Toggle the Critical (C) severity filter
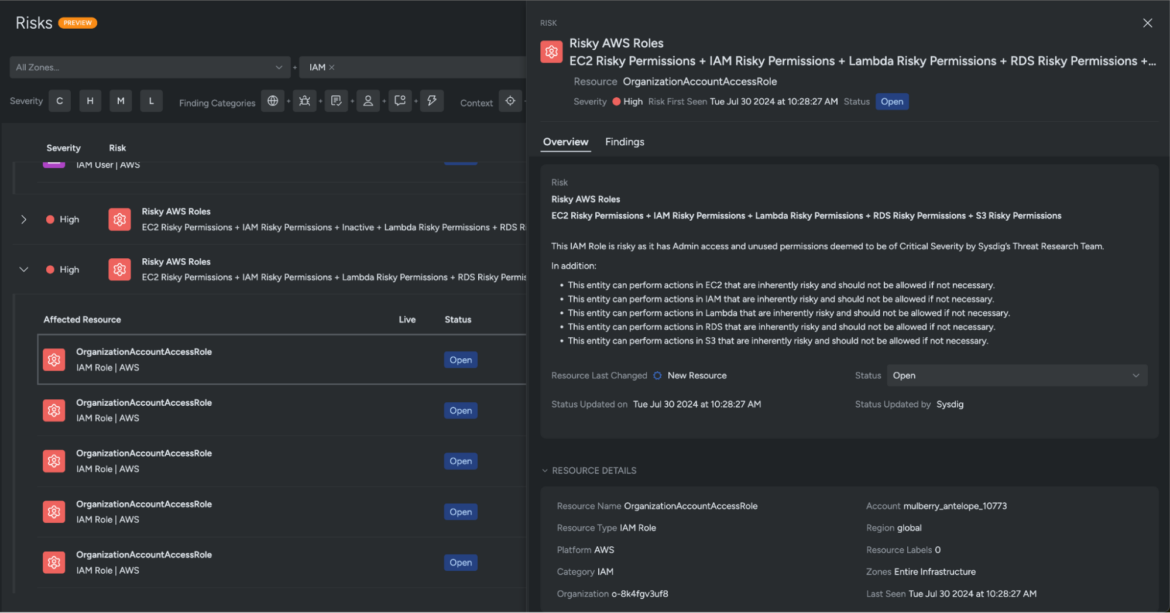 click(x=60, y=101)
